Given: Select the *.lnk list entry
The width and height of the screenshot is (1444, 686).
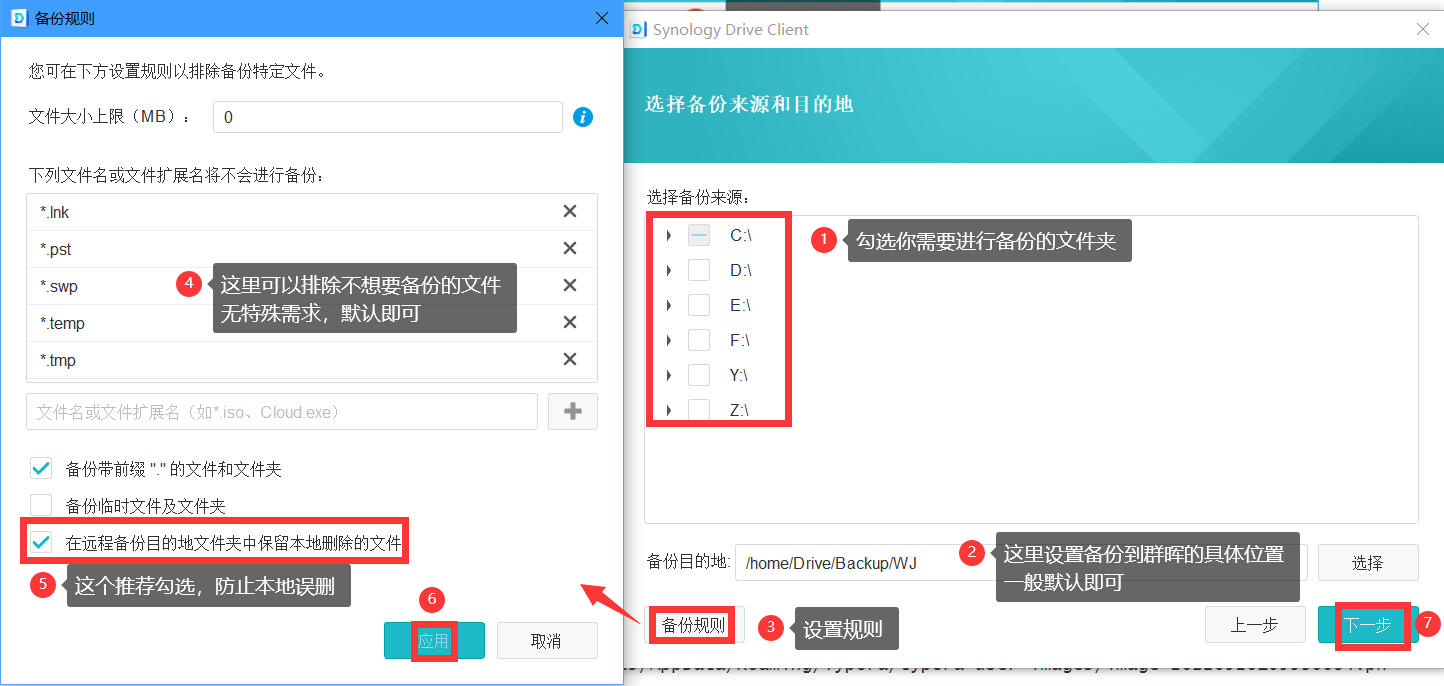Looking at the screenshot, I should (312, 211).
